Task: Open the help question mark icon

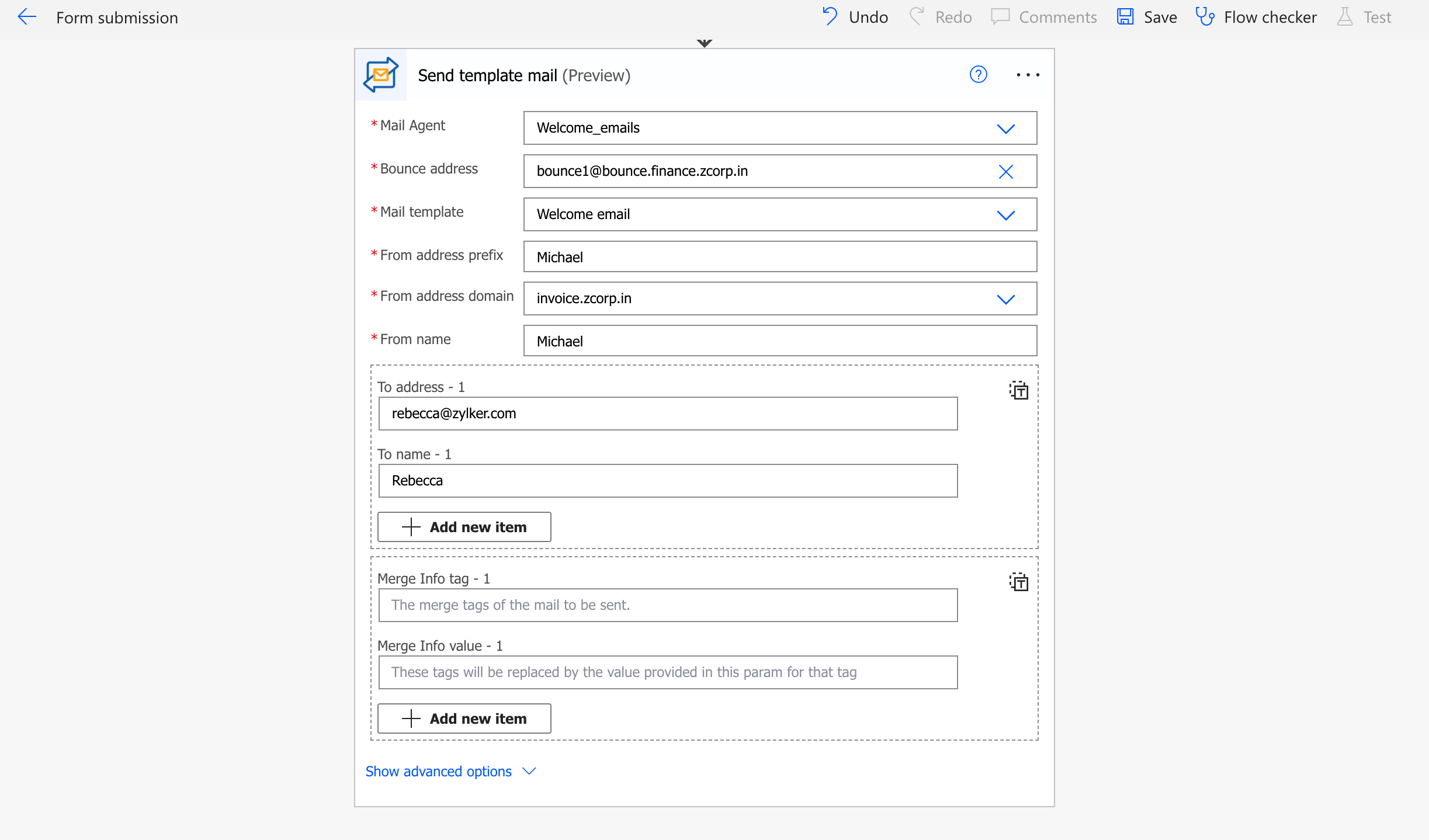Action: point(978,75)
